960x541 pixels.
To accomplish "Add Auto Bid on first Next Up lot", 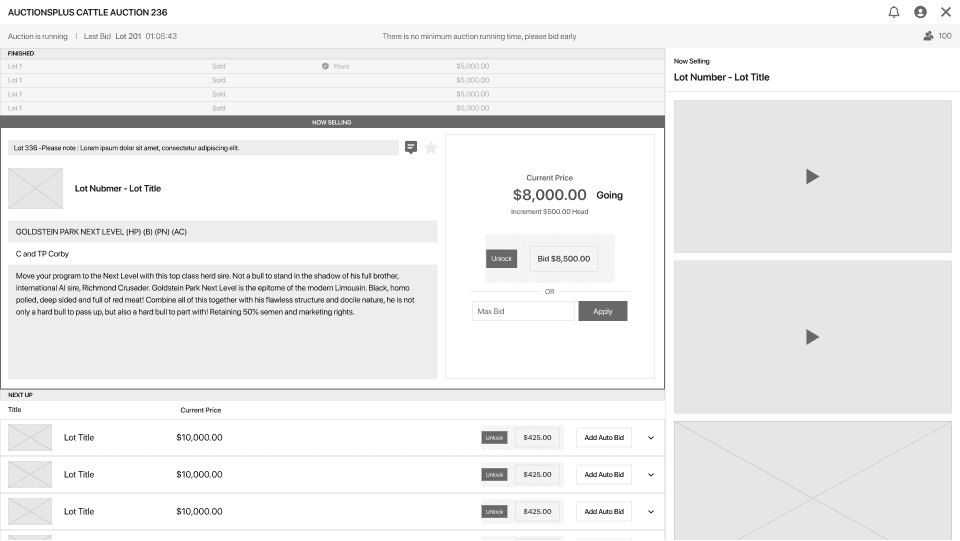I will [604, 438].
